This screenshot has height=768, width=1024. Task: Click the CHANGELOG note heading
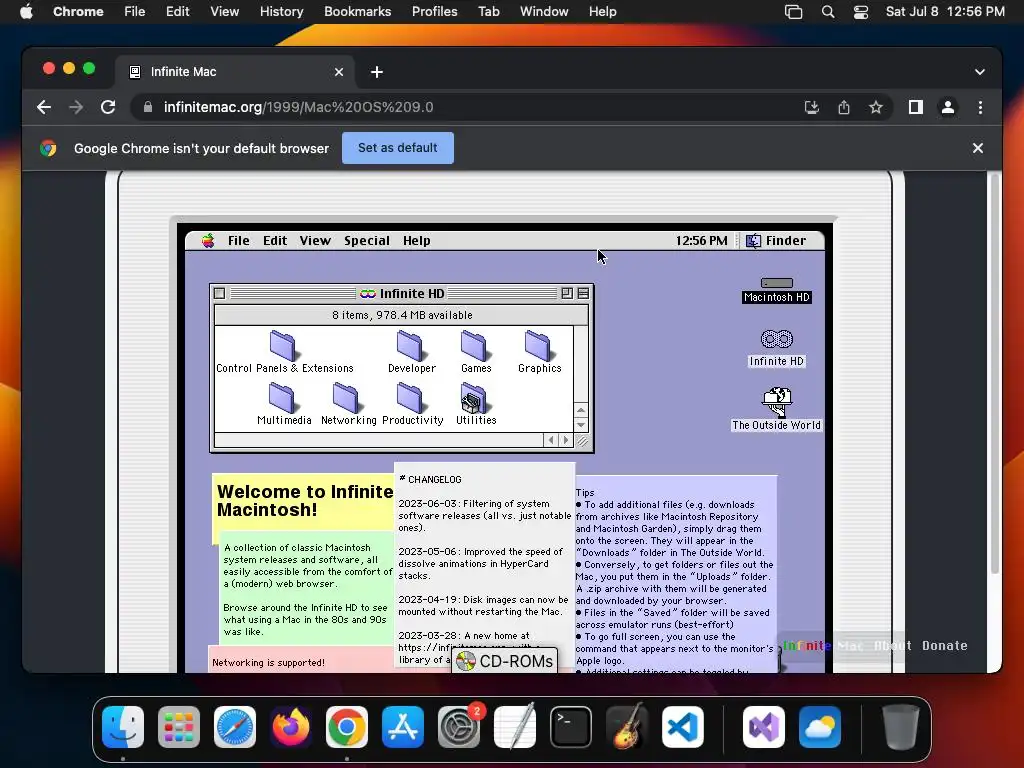point(430,479)
